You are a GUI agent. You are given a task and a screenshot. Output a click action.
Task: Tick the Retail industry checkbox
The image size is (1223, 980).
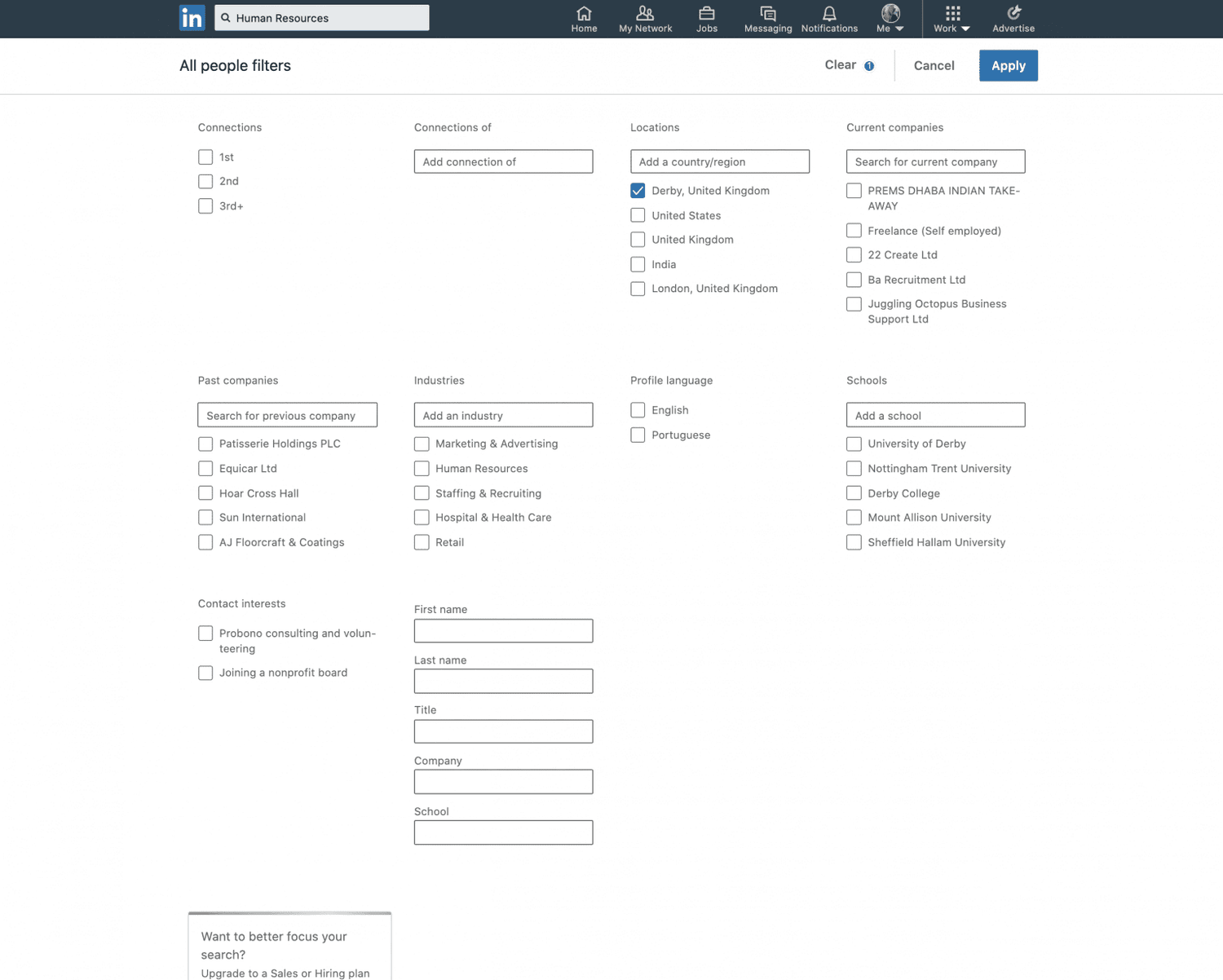pyautogui.click(x=422, y=542)
